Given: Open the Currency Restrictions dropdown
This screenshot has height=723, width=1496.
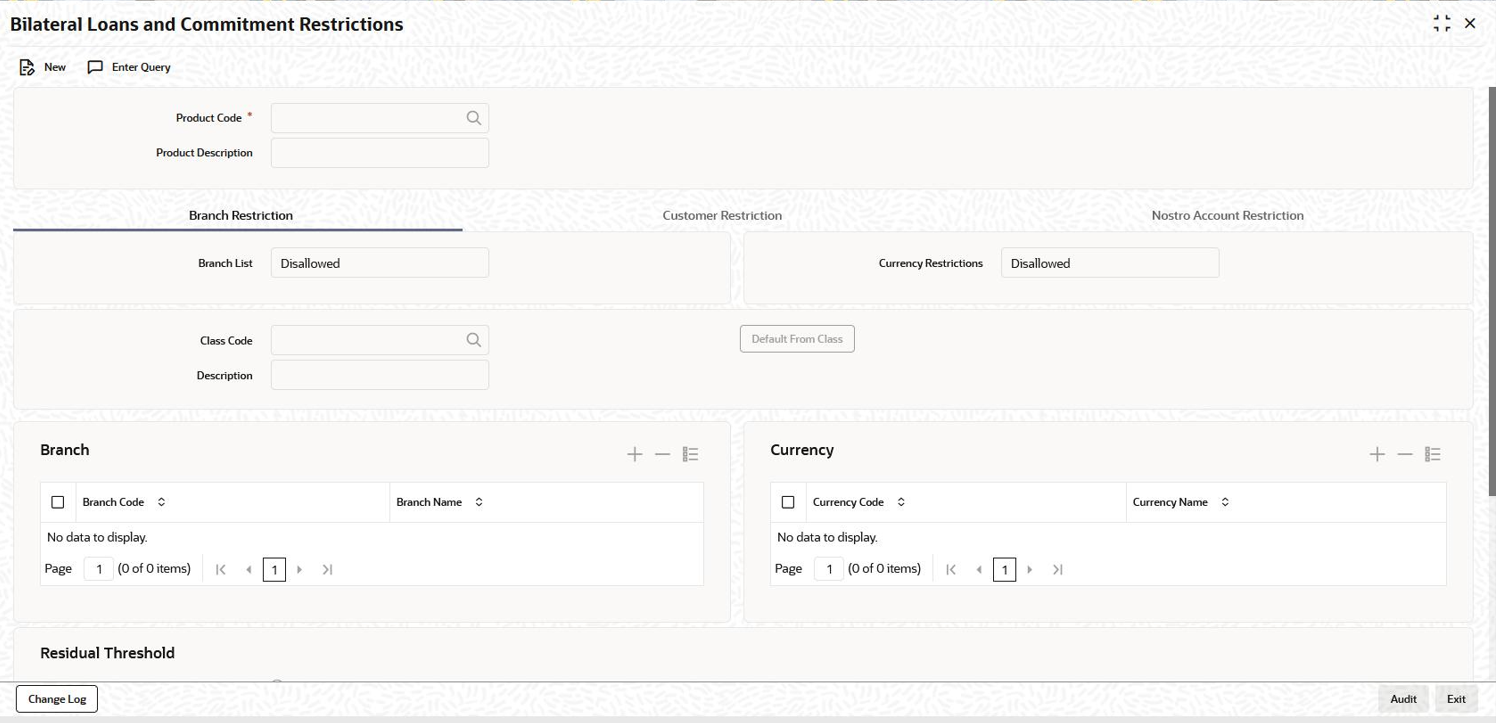Looking at the screenshot, I should pos(1109,263).
